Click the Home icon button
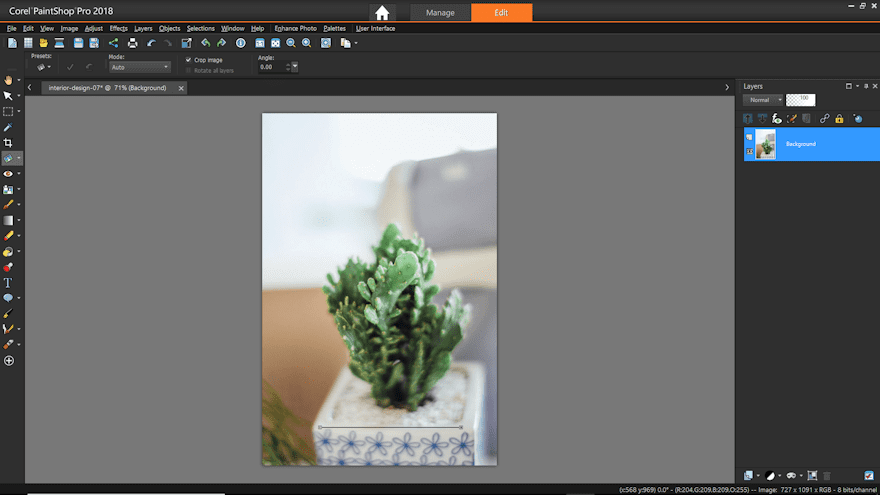880x495 pixels. pos(381,13)
